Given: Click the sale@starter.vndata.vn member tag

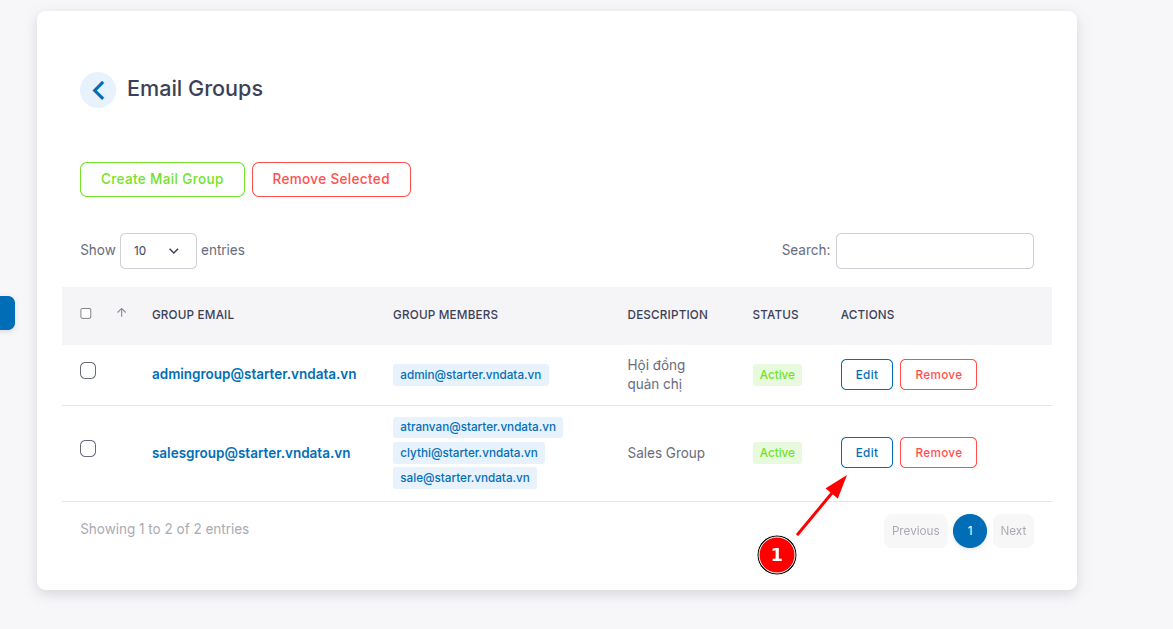Looking at the screenshot, I should (465, 478).
